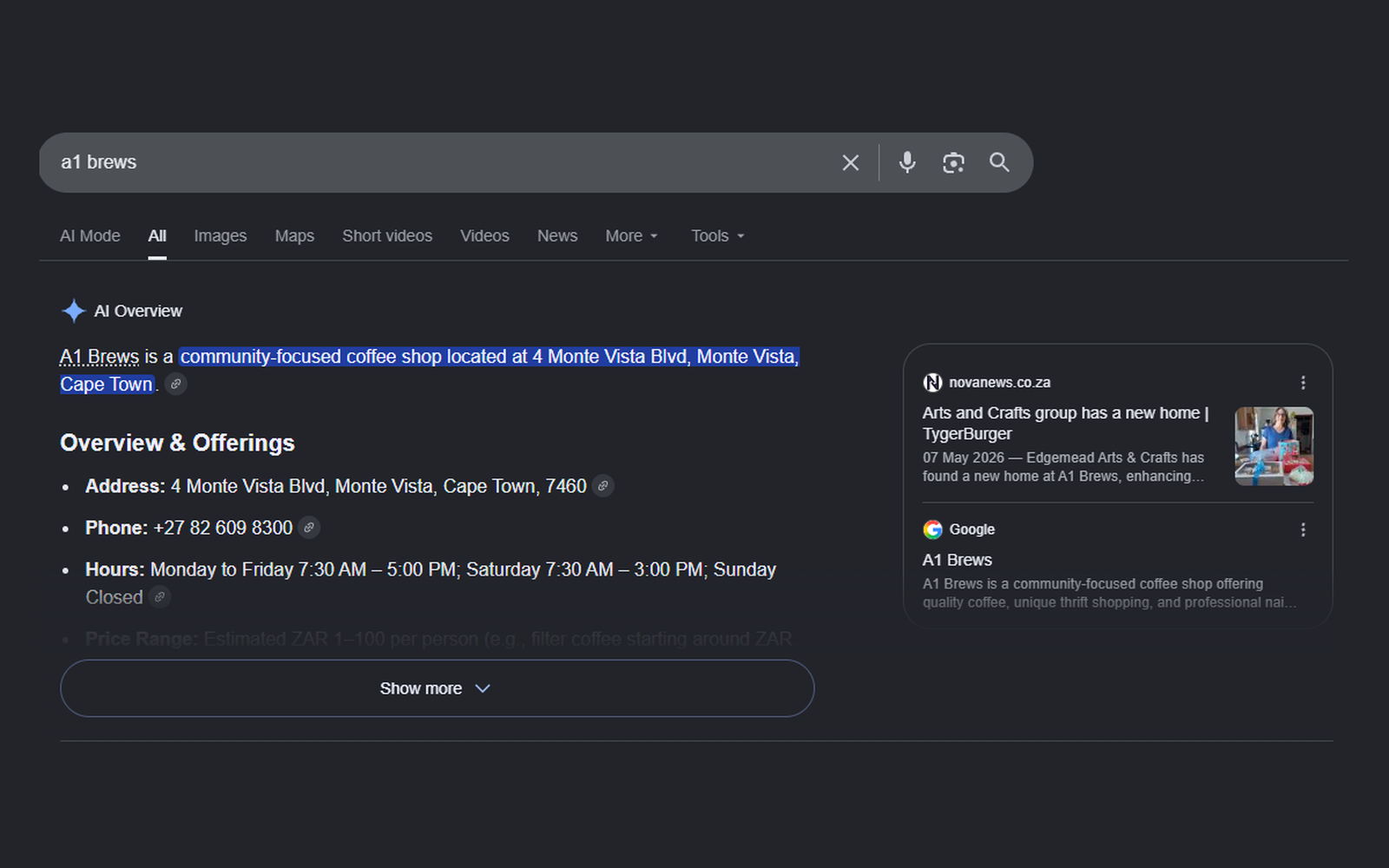The width and height of the screenshot is (1389, 868).
Task: Click the Overview & Offerings heading
Action: [x=177, y=443]
